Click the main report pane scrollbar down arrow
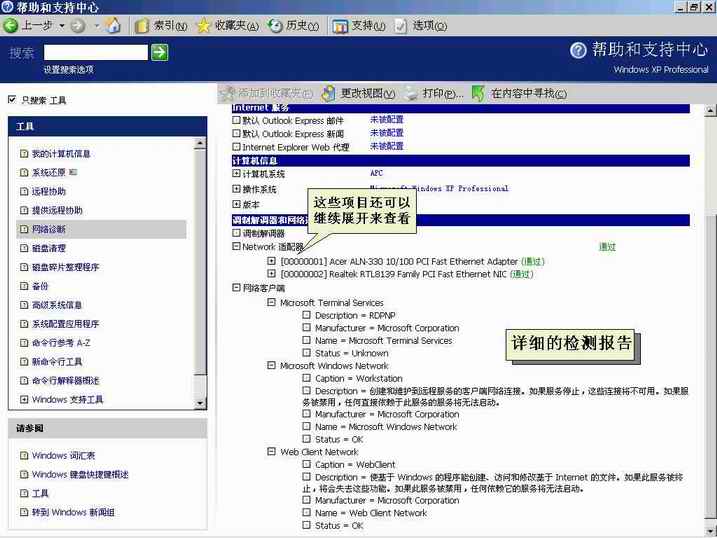Image resolution: width=717 pixels, height=538 pixels. point(710,530)
